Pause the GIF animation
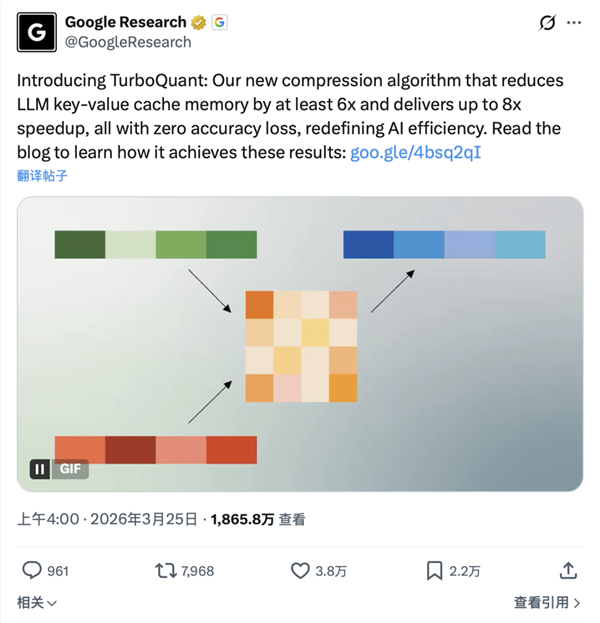The image size is (600, 623). tap(40, 468)
